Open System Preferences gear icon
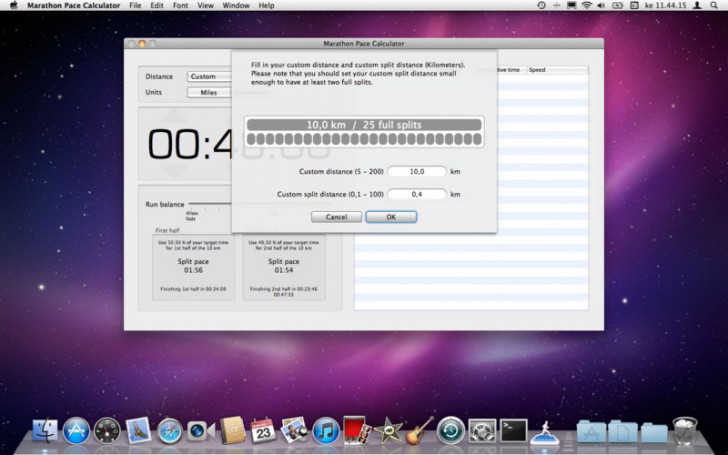The height and width of the screenshot is (455, 728). click(482, 431)
